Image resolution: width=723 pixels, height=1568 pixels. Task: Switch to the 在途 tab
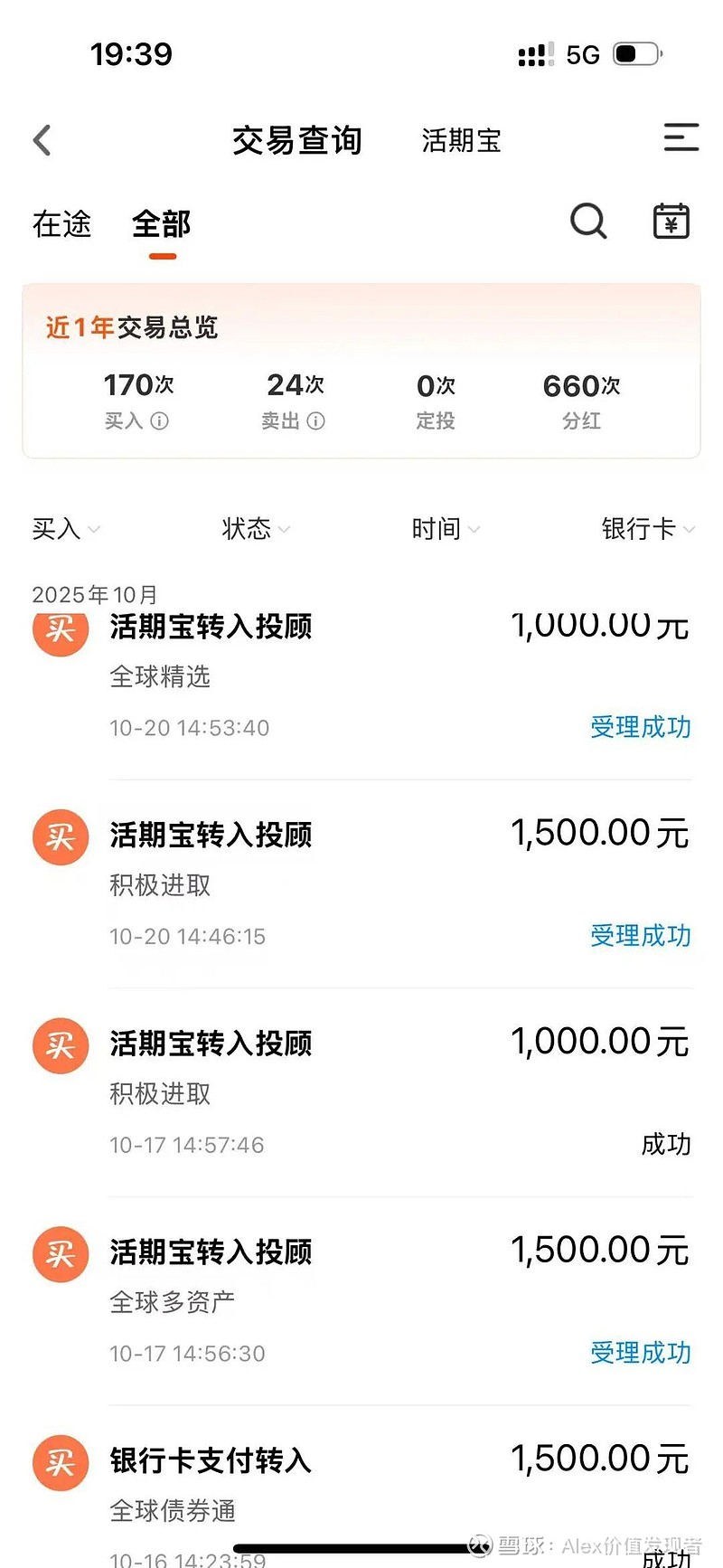tap(61, 224)
